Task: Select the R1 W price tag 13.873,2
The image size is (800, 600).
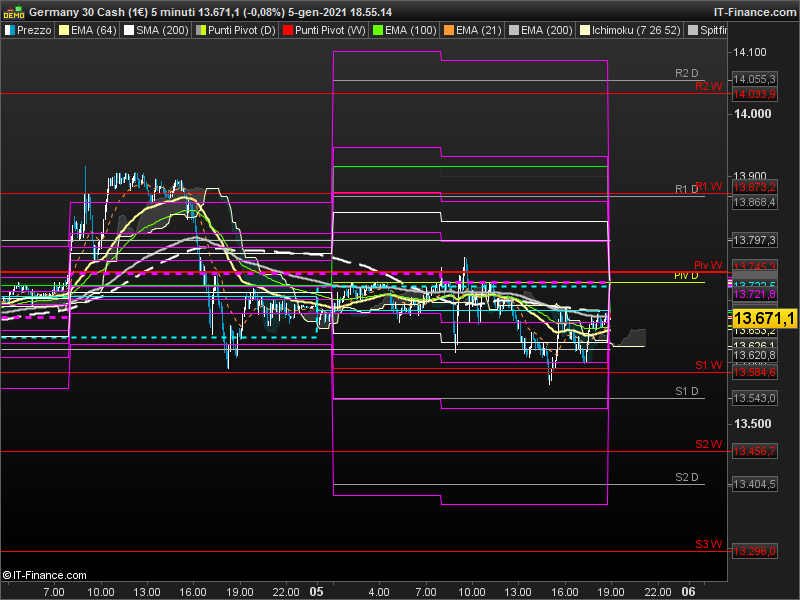Action: click(755, 187)
